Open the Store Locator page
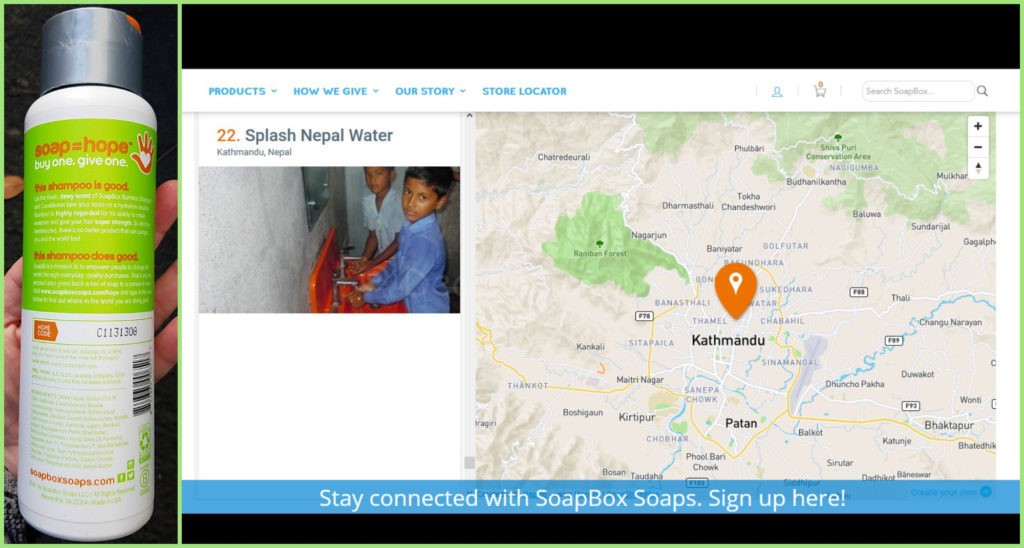 (524, 91)
